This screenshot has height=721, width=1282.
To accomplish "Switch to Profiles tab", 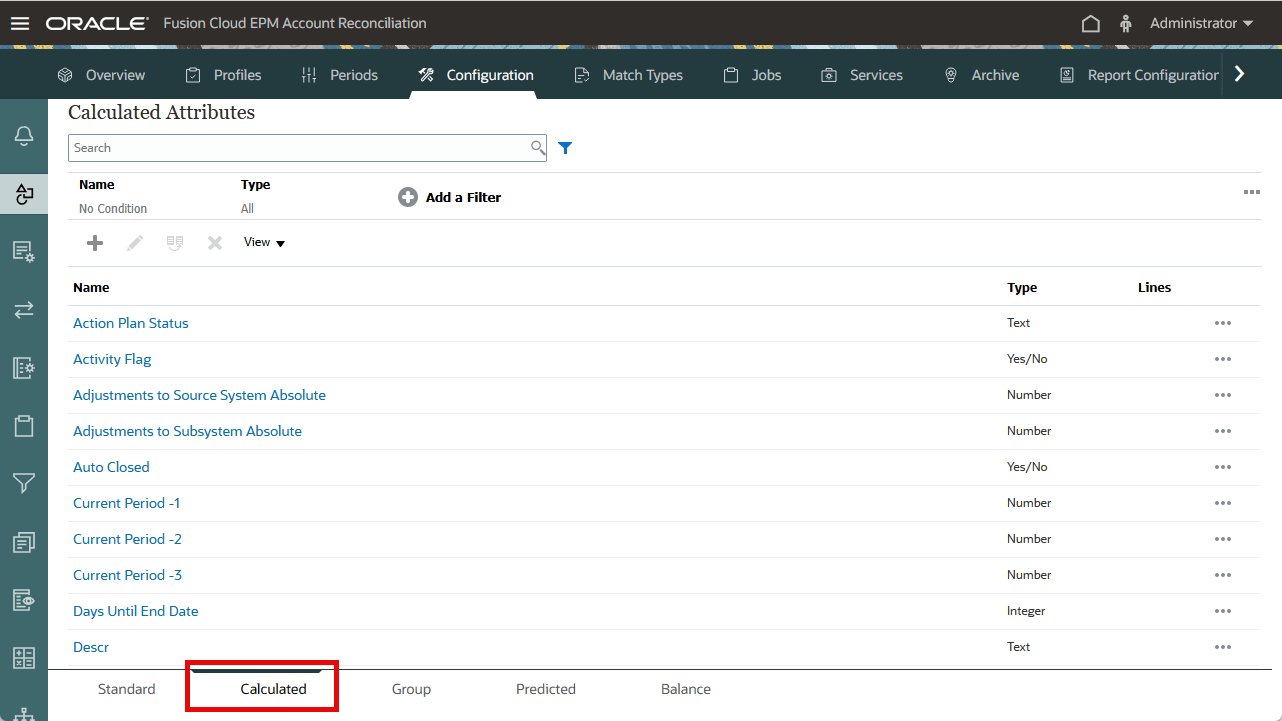I will click(x=223, y=75).
